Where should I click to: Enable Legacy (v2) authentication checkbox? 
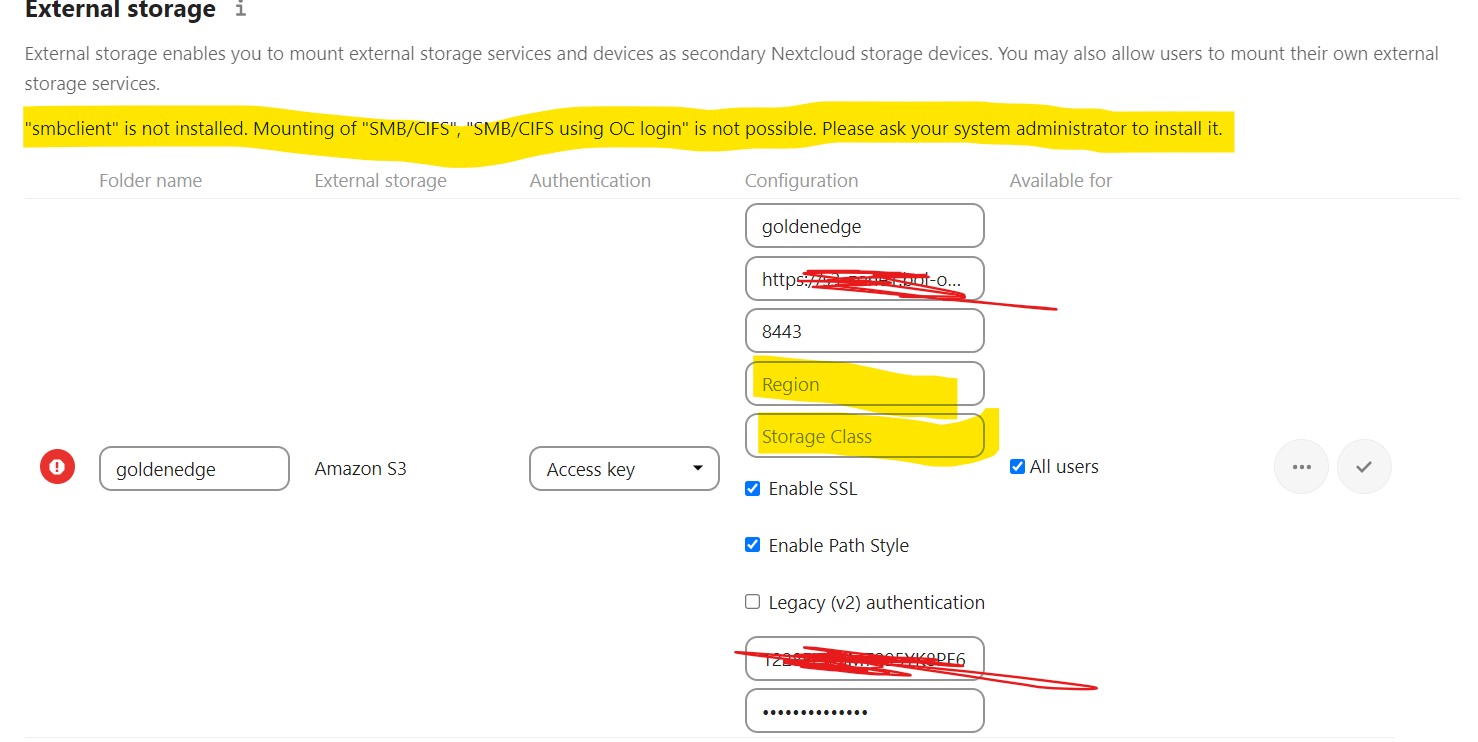[x=753, y=602]
